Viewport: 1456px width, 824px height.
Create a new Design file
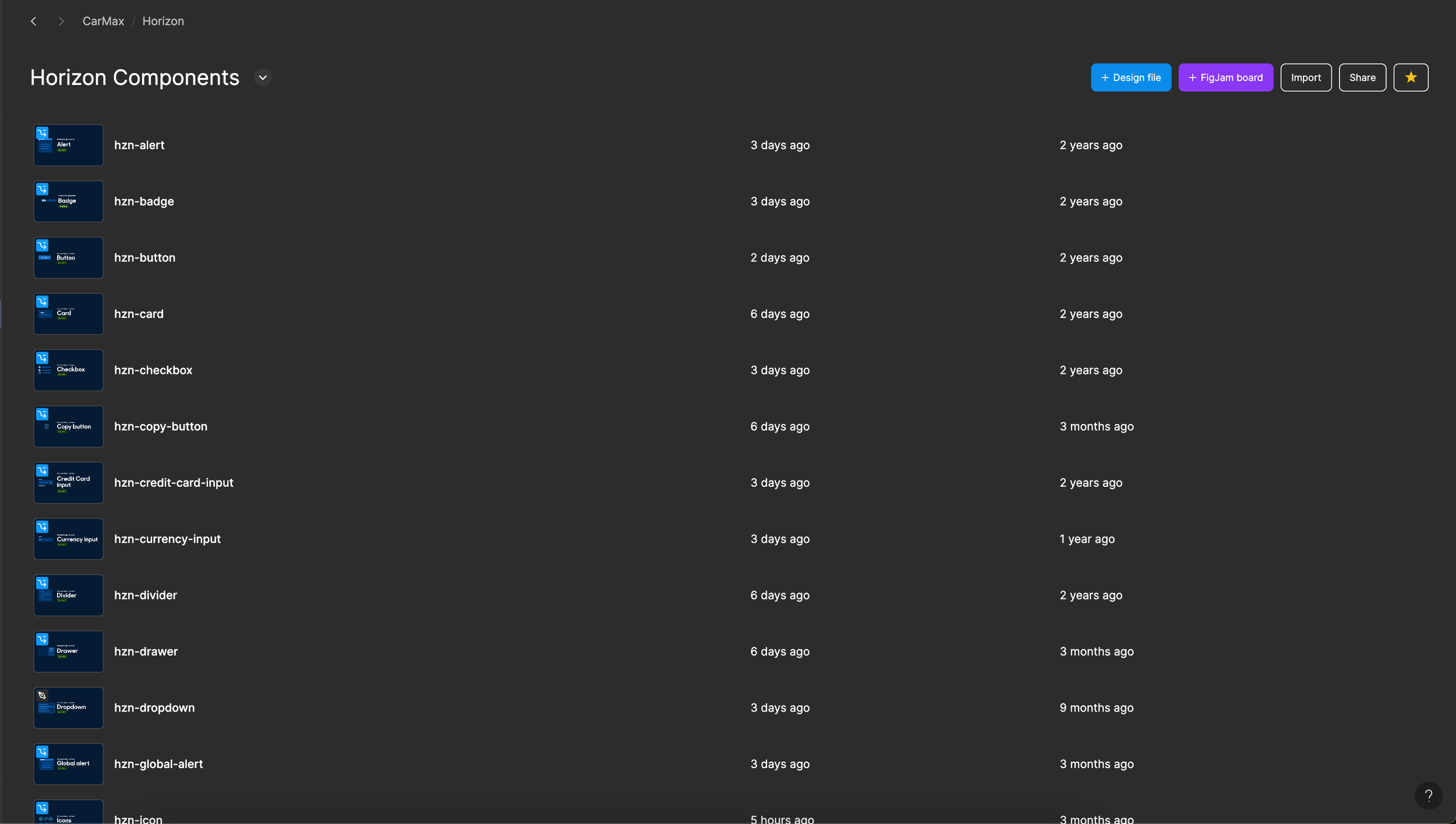[1130, 77]
